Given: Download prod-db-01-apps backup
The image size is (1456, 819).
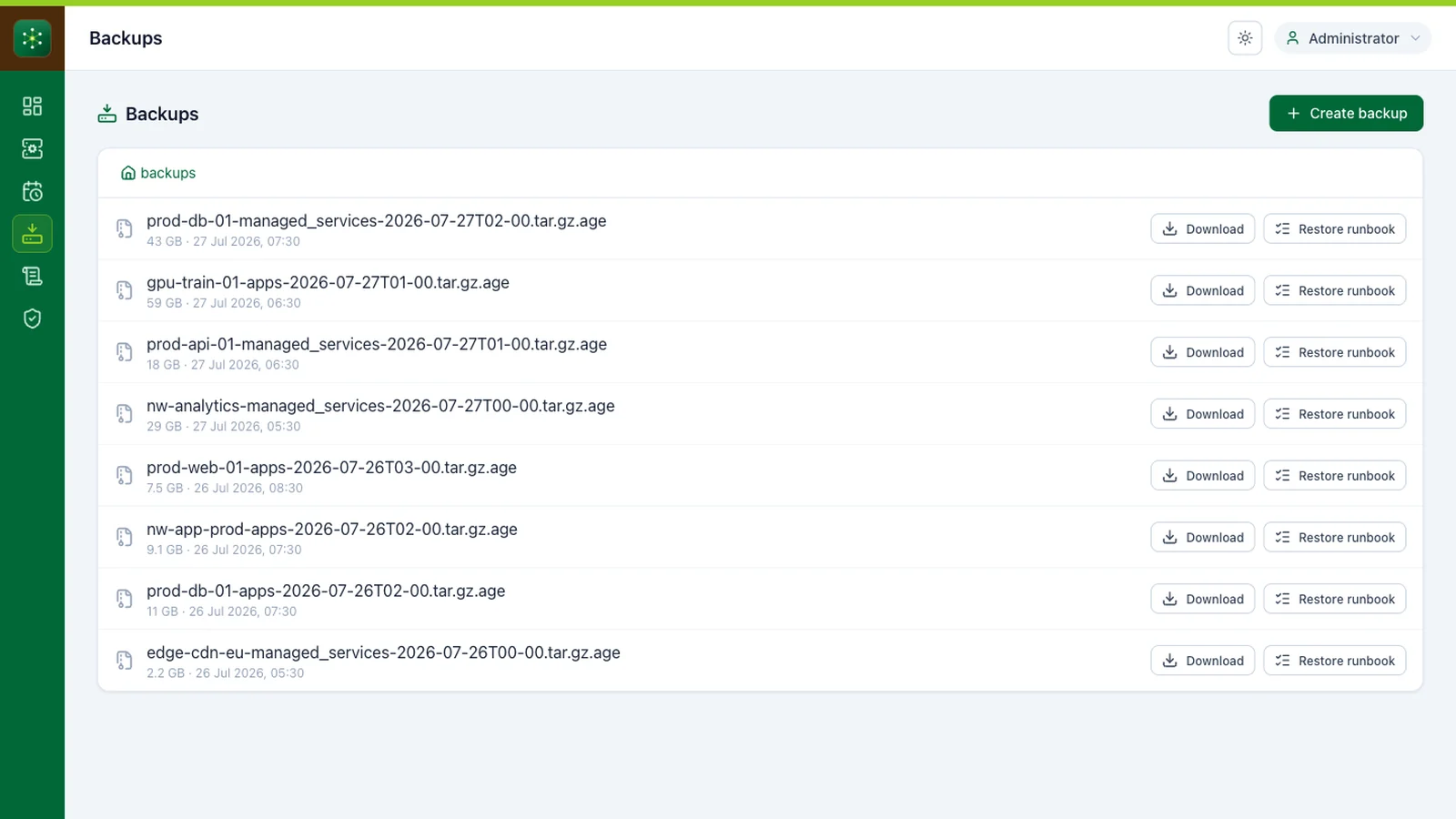Looking at the screenshot, I should [1203, 599].
